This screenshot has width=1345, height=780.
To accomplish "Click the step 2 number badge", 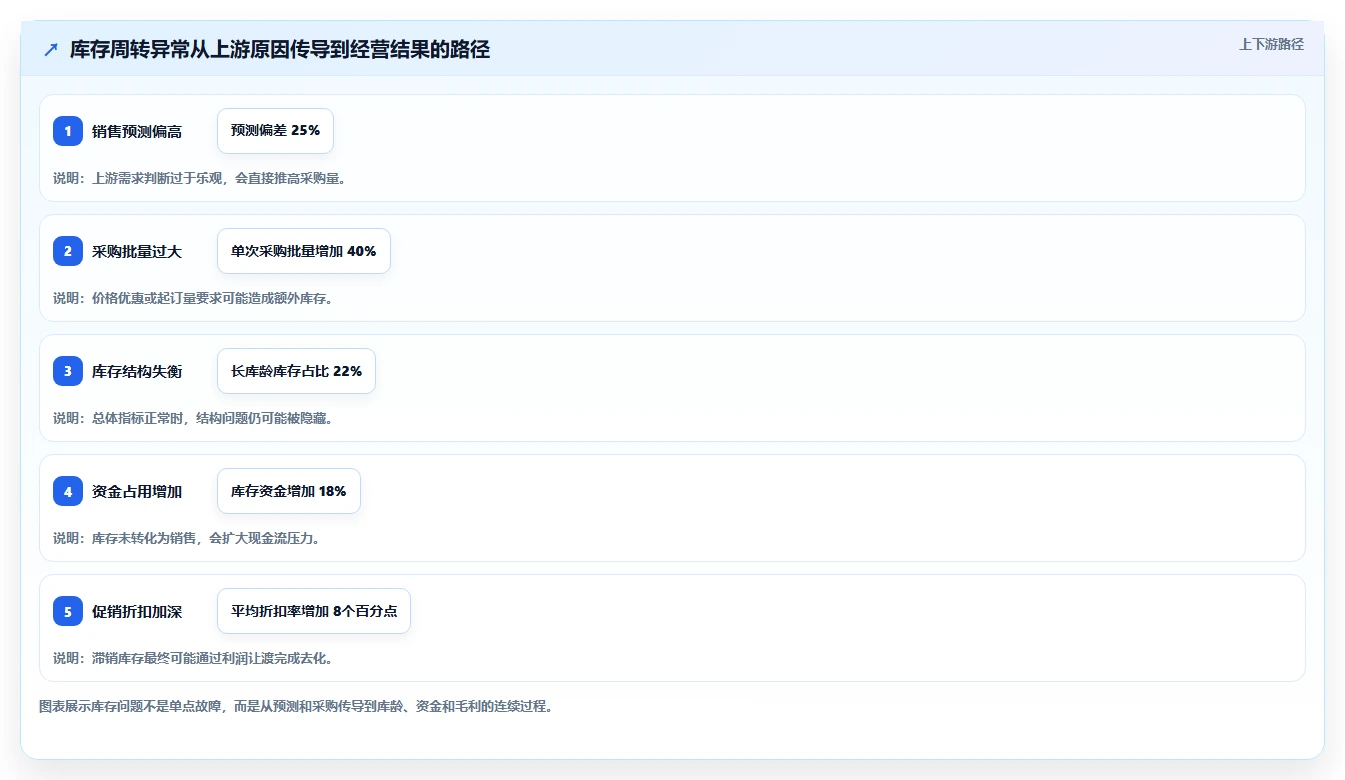I will pyautogui.click(x=68, y=251).
